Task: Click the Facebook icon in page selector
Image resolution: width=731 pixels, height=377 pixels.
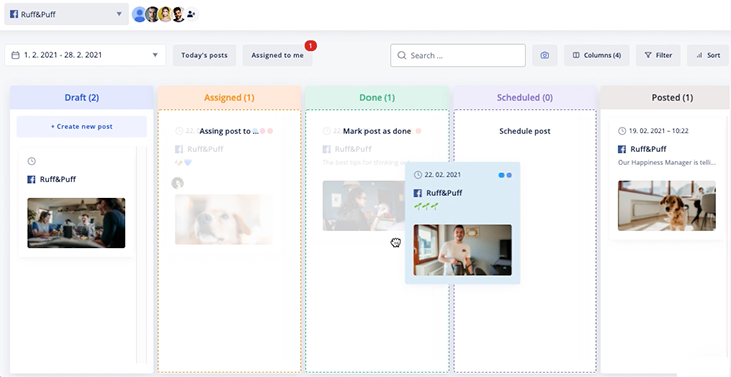Action: 14,14
